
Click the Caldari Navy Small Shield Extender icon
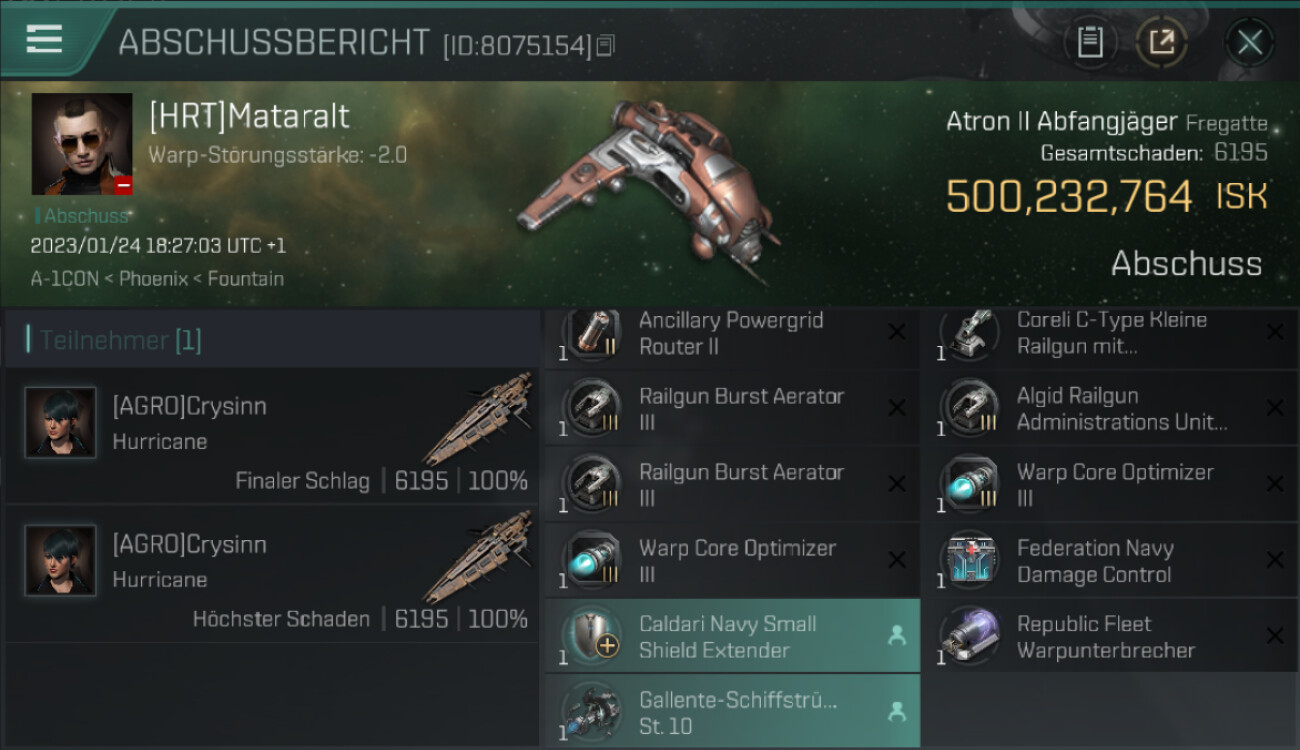click(592, 637)
